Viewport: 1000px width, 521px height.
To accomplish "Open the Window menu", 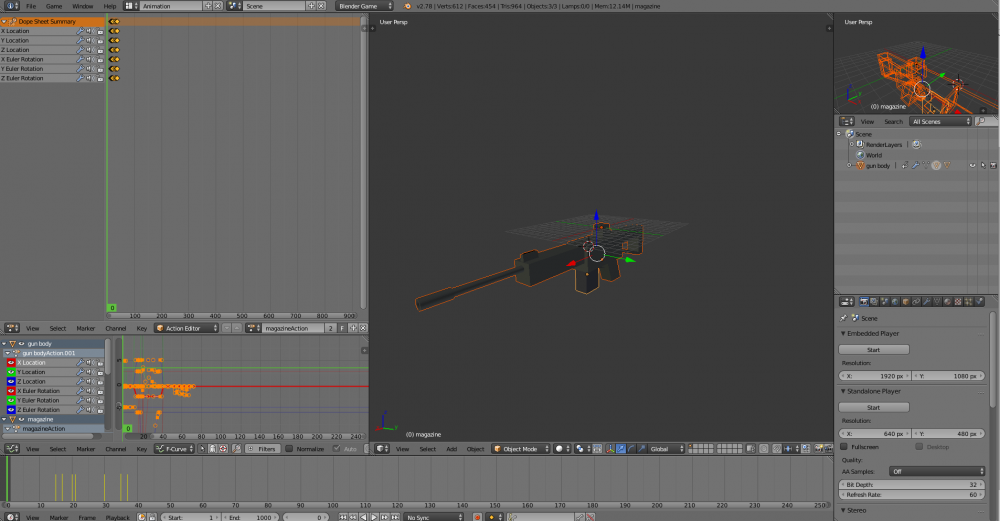I will 82,6.
